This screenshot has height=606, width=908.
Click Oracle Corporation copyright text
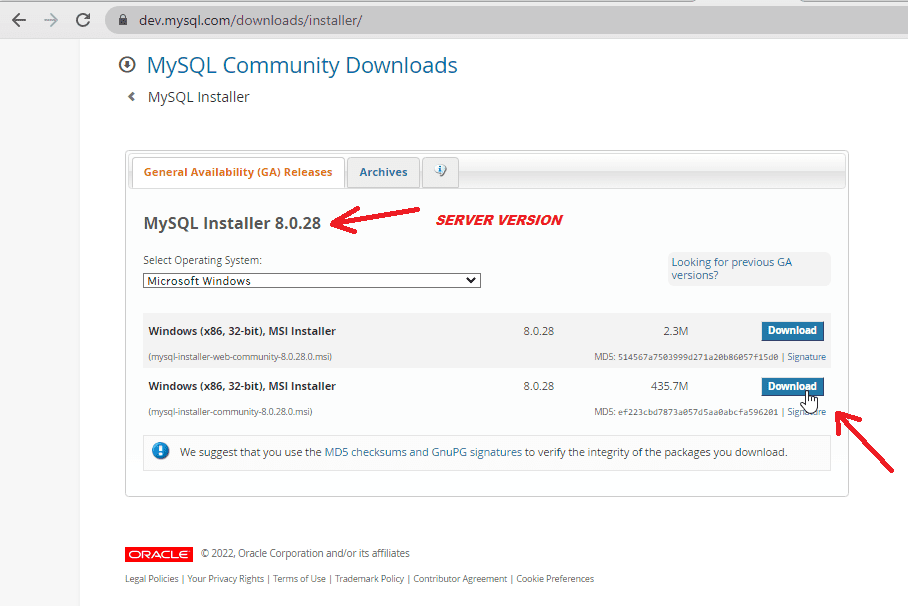coord(305,553)
